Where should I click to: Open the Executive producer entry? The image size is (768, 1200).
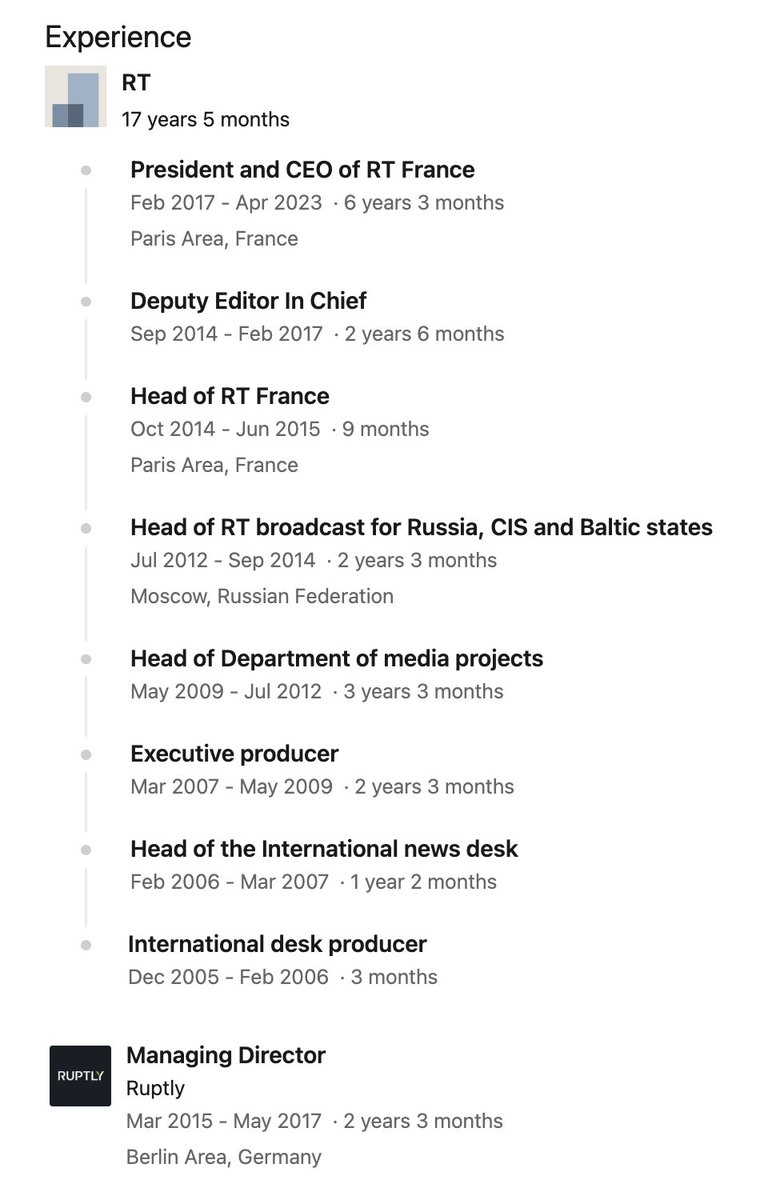pos(234,753)
